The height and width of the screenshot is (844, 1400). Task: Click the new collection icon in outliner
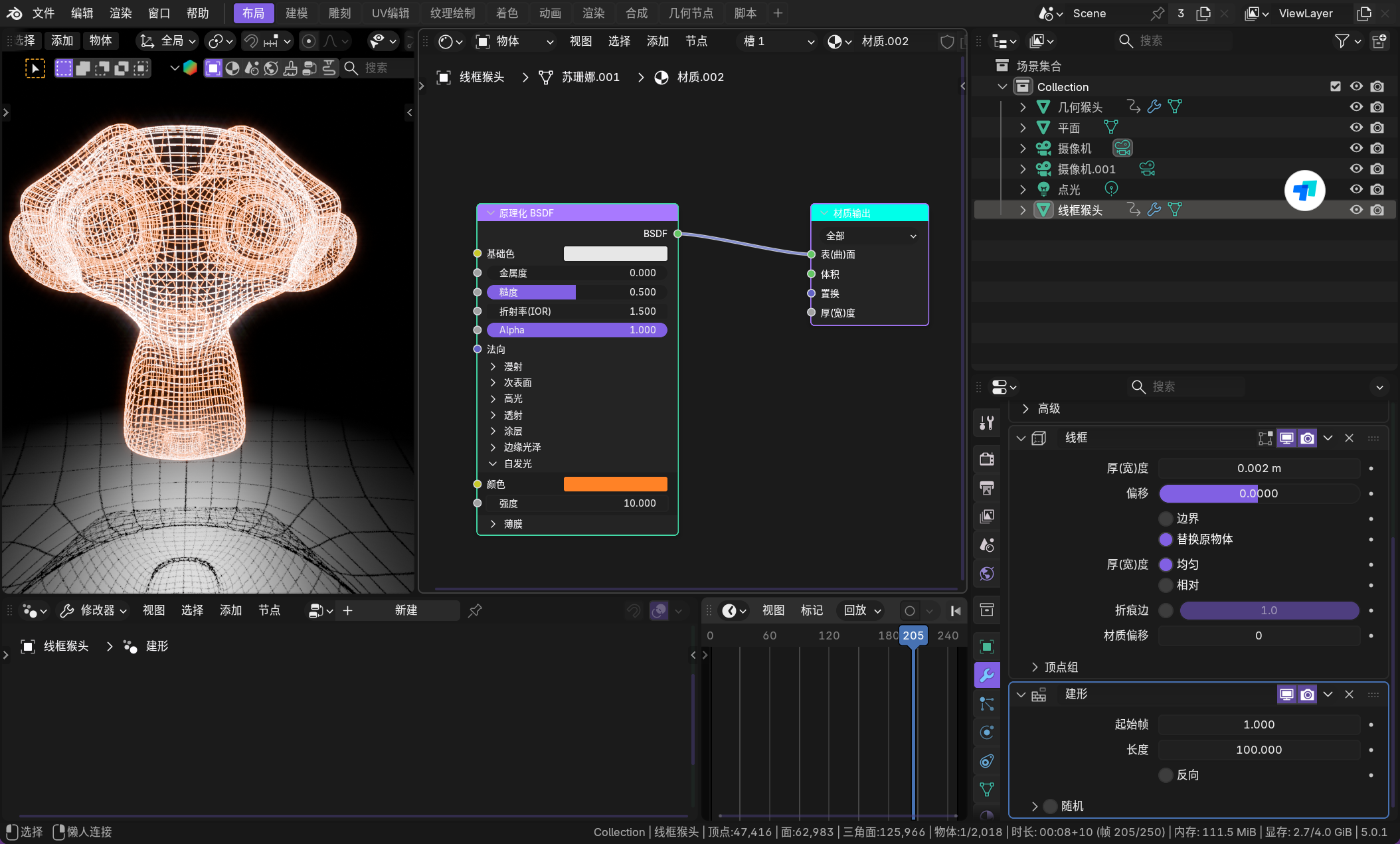click(1379, 41)
